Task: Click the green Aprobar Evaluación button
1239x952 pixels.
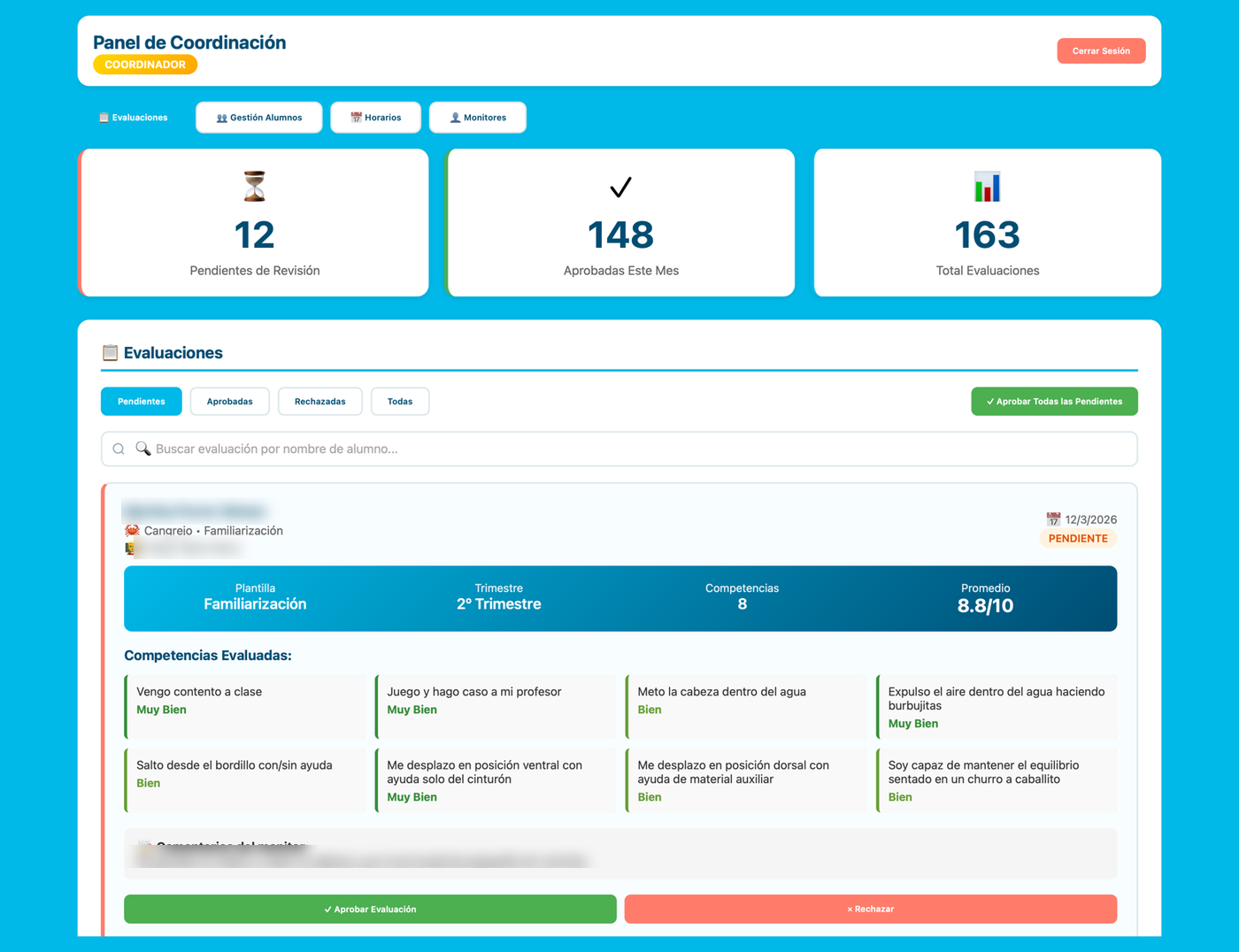Action: tap(370, 910)
